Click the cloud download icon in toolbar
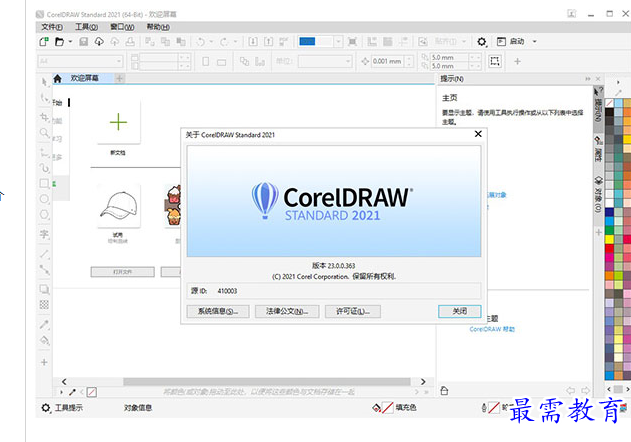 (x=99, y=41)
